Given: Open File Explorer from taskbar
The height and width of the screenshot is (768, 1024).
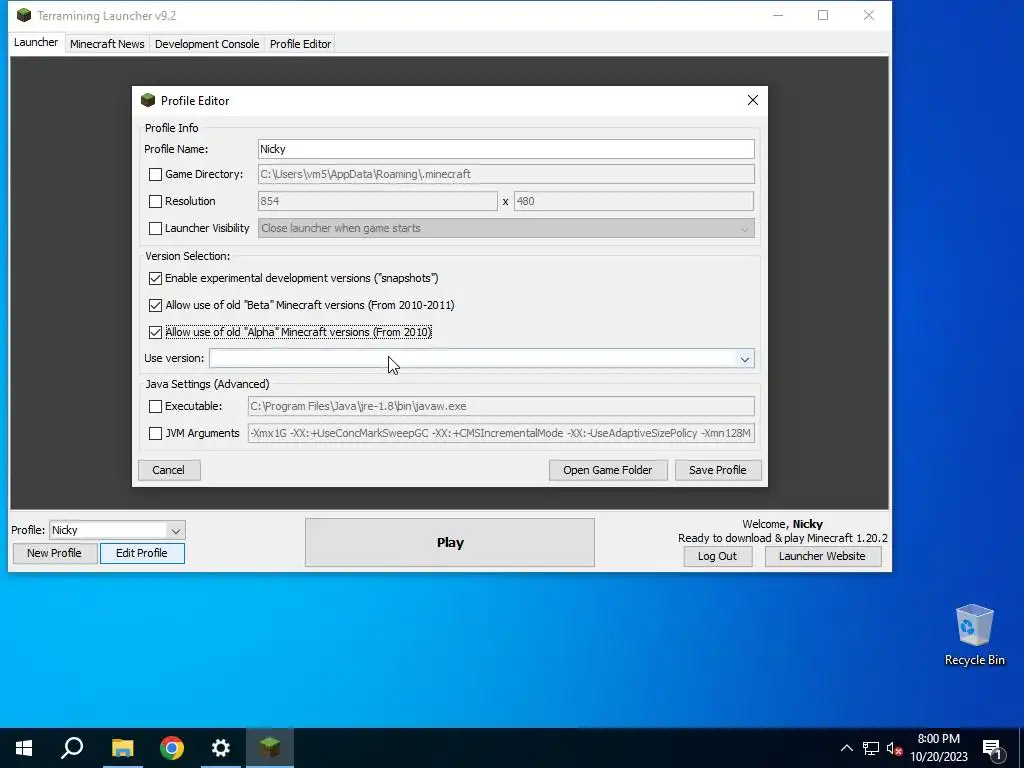Looking at the screenshot, I should coord(122,748).
